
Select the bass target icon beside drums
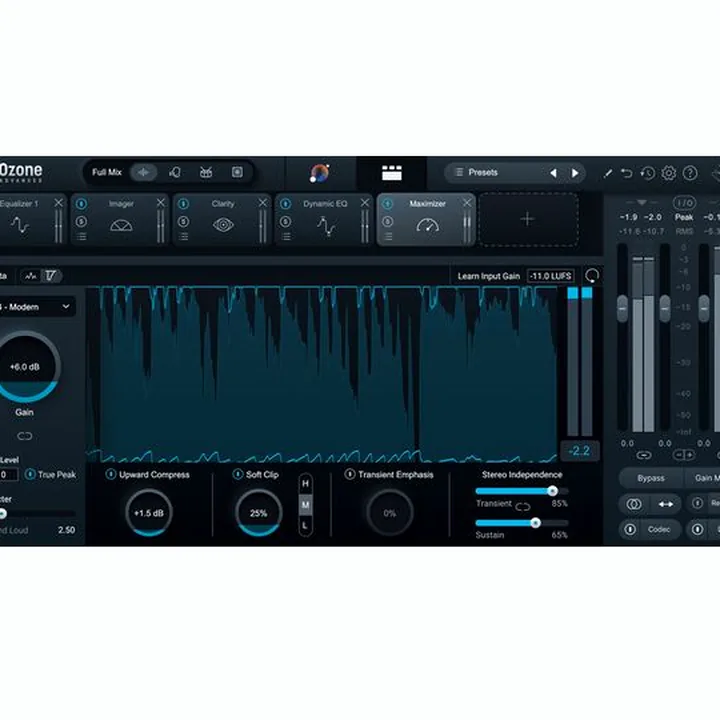237,173
